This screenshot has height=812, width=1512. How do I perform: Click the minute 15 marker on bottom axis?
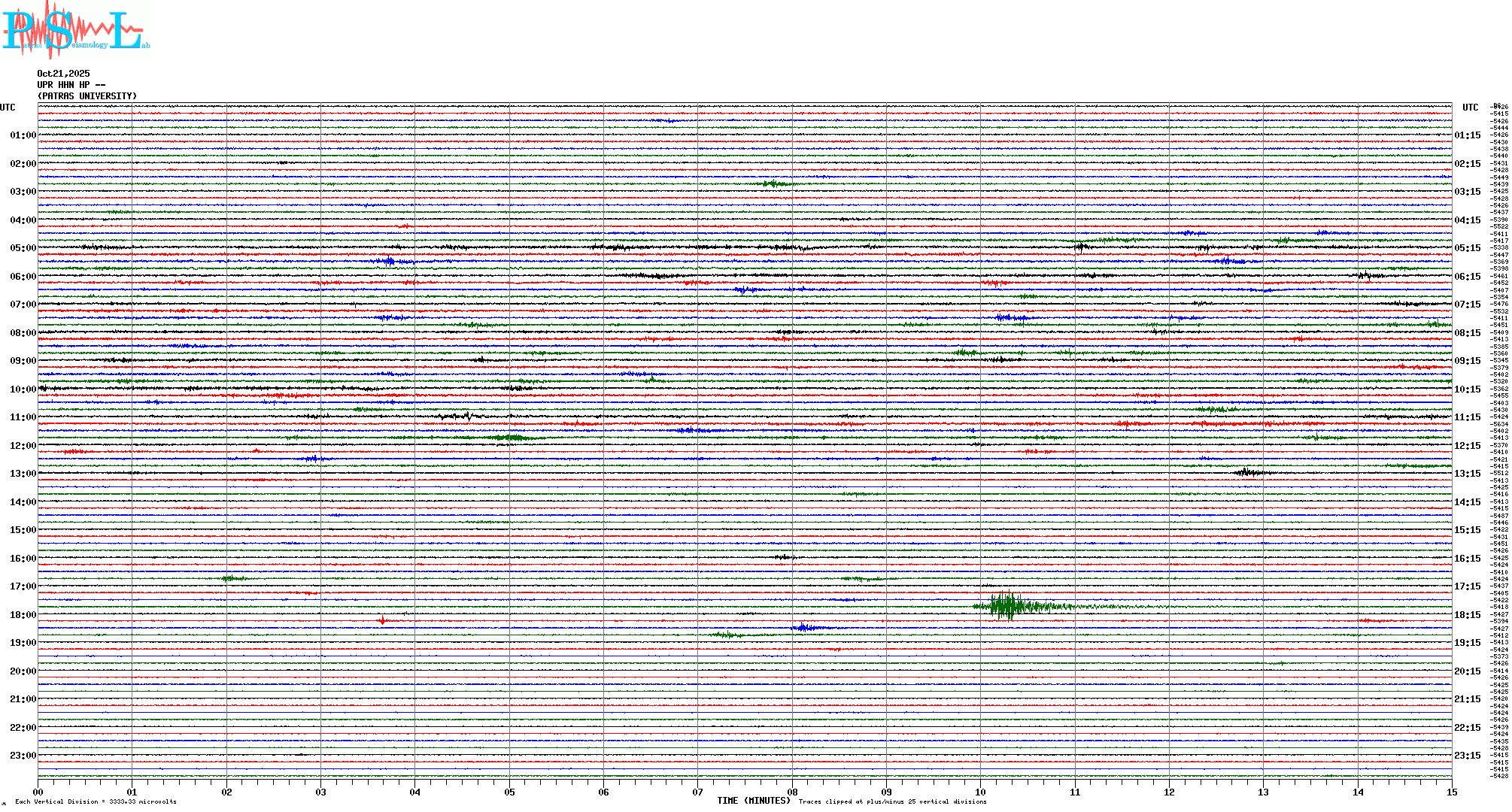click(1451, 792)
